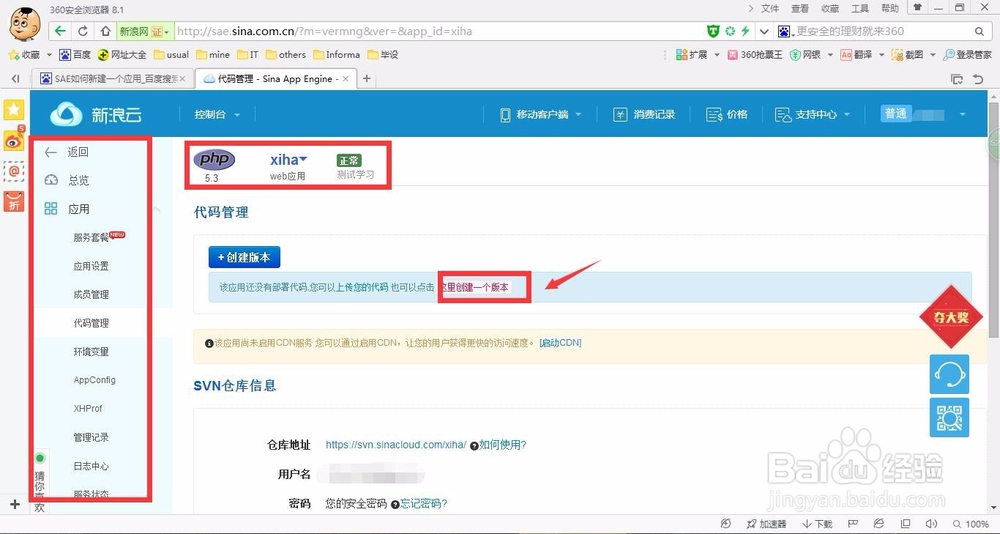1000x534 pixels.
Task: Open the 毕设 bookmarks folder
Action: (383, 55)
